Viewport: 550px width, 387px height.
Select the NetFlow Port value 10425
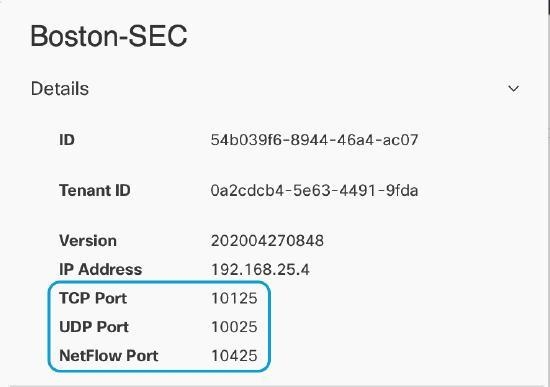pyautogui.click(x=234, y=356)
